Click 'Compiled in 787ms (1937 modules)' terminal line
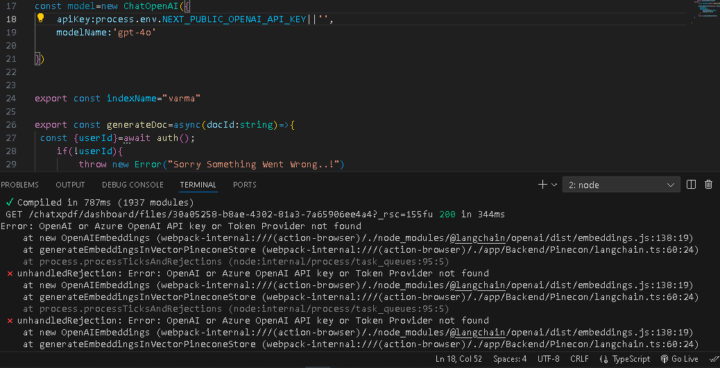 [x=106, y=203]
